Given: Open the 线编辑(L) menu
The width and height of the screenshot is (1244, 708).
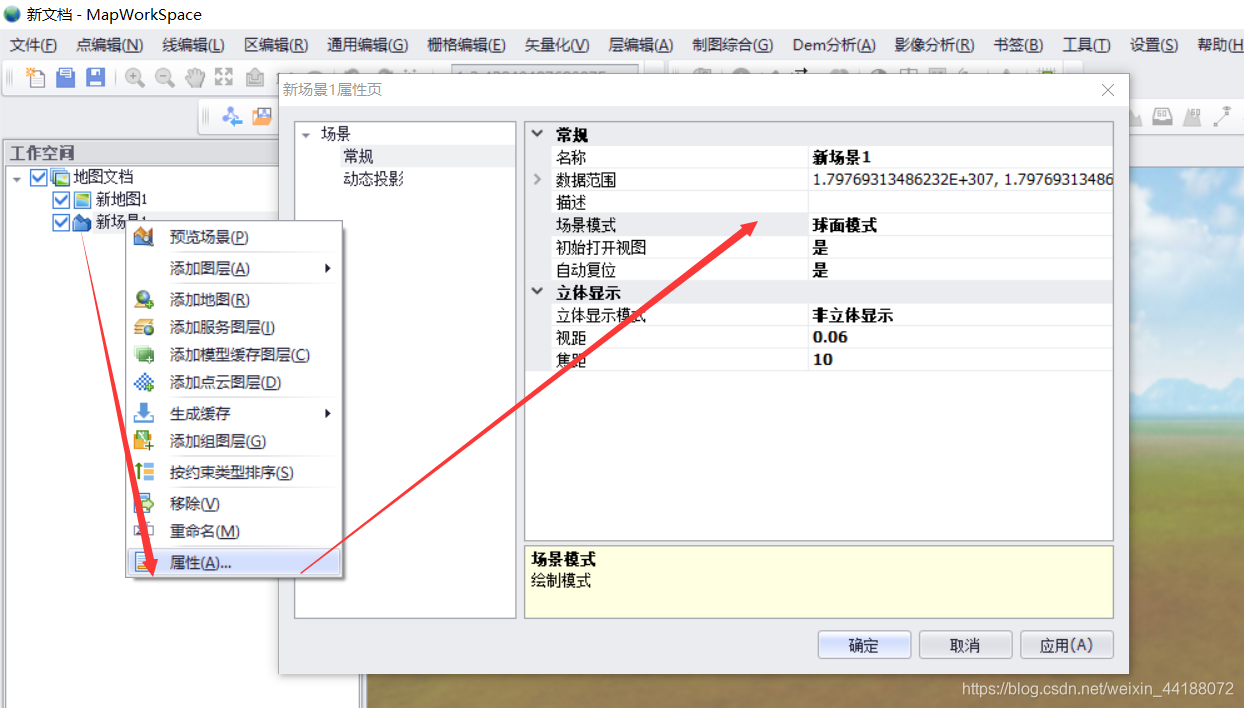Looking at the screenshot, I should click(194, 45).
